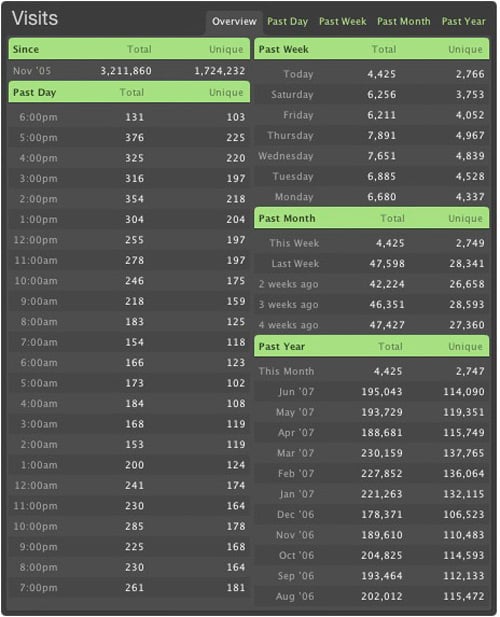The width and height of the screenshot is (500, 617).
Task: Switch to the Past Day tab
Action: [x=287, y=21]
